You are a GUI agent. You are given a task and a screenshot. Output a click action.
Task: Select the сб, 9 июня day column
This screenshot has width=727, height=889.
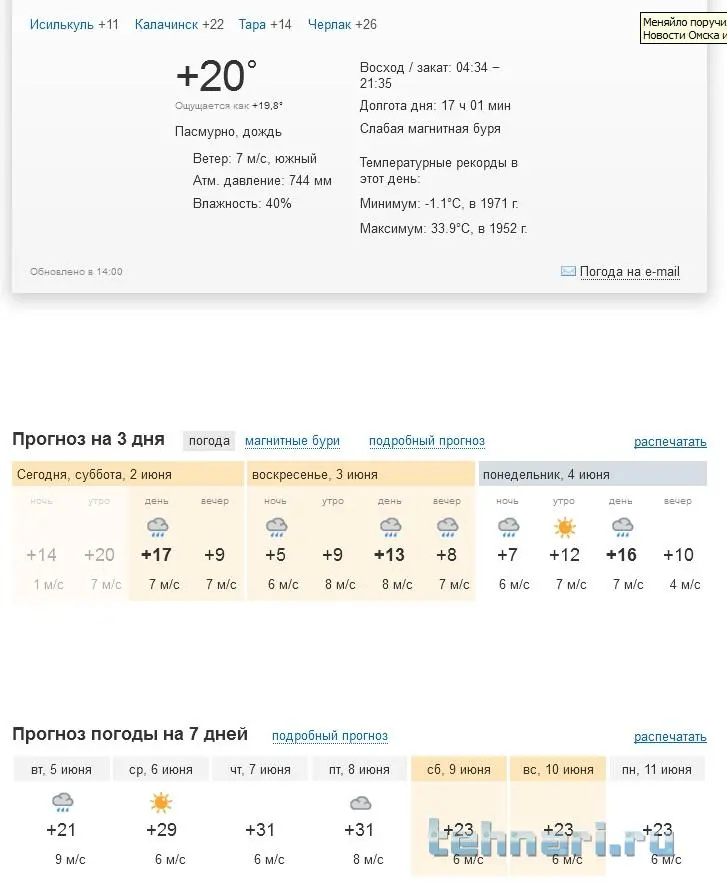pos(459,769)
